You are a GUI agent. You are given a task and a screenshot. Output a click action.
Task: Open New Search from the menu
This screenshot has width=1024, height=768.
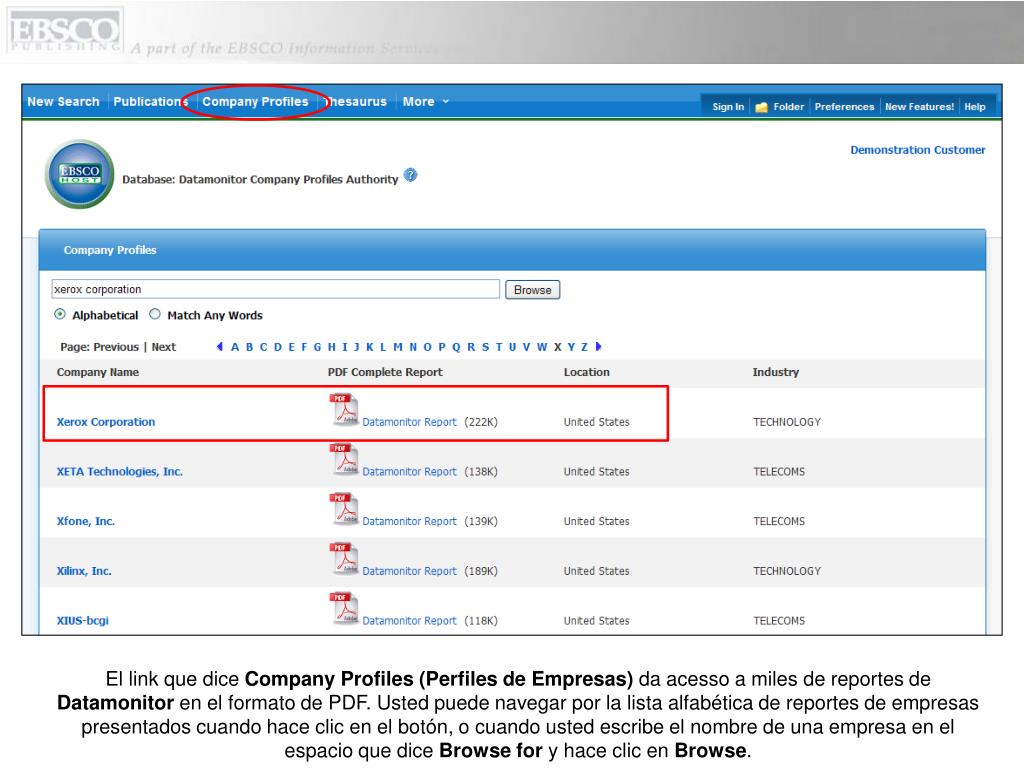(x=63, y=102)
